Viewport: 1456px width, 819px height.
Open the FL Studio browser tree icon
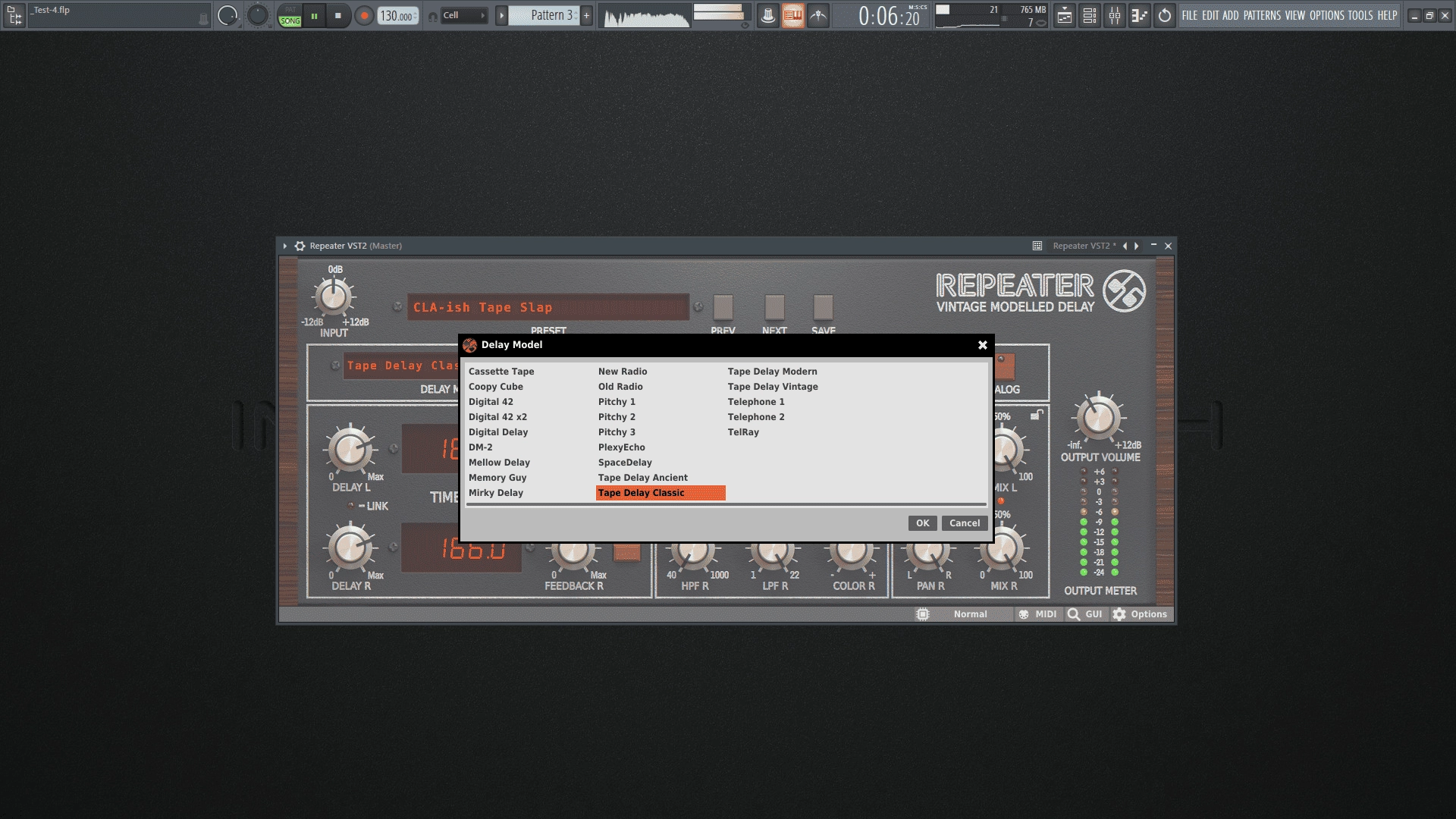(x=14, y=15)
